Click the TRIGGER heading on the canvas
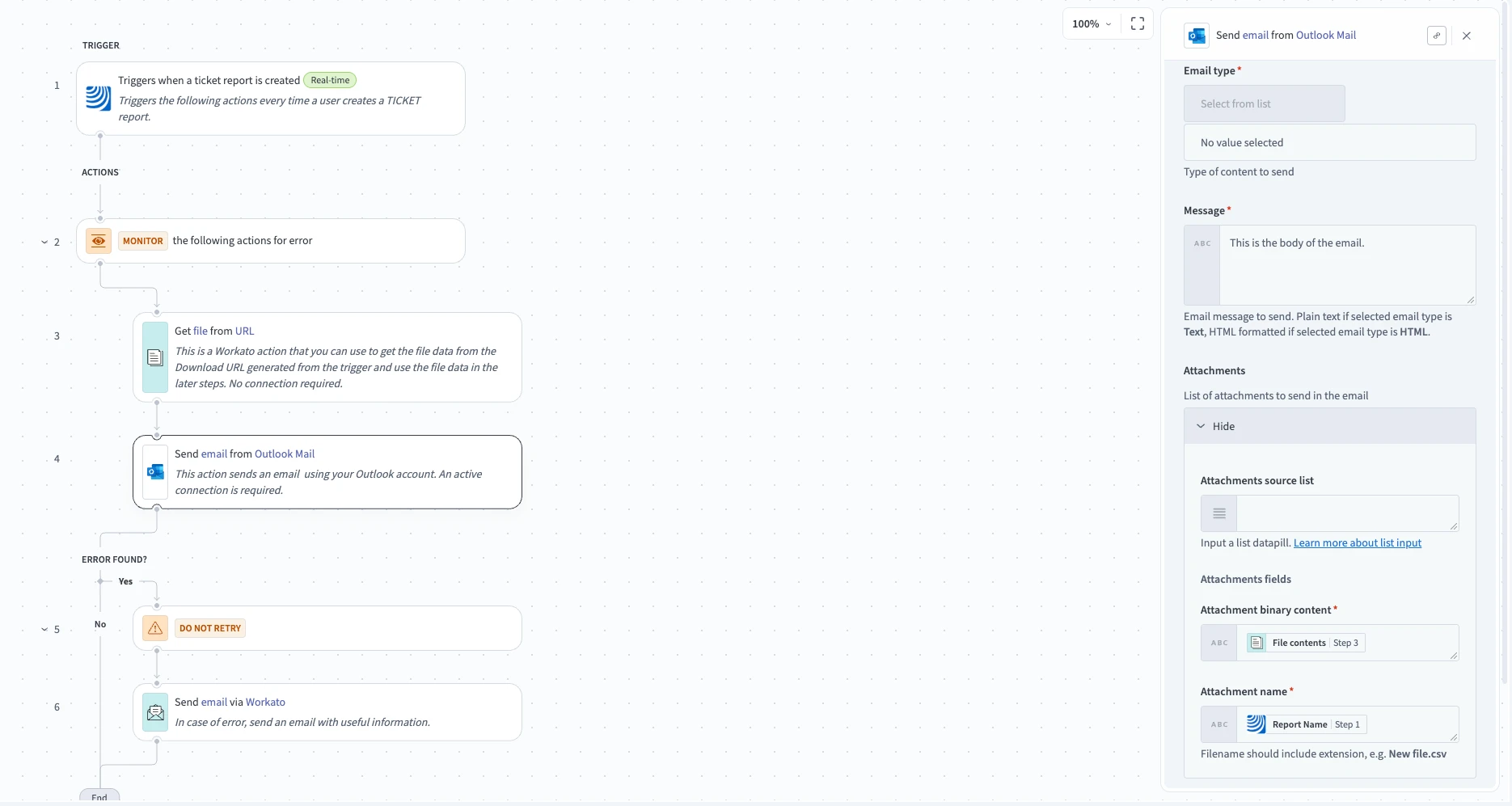Image resolution: width=1512 pixels, height=806 pixels. [101, 45]
